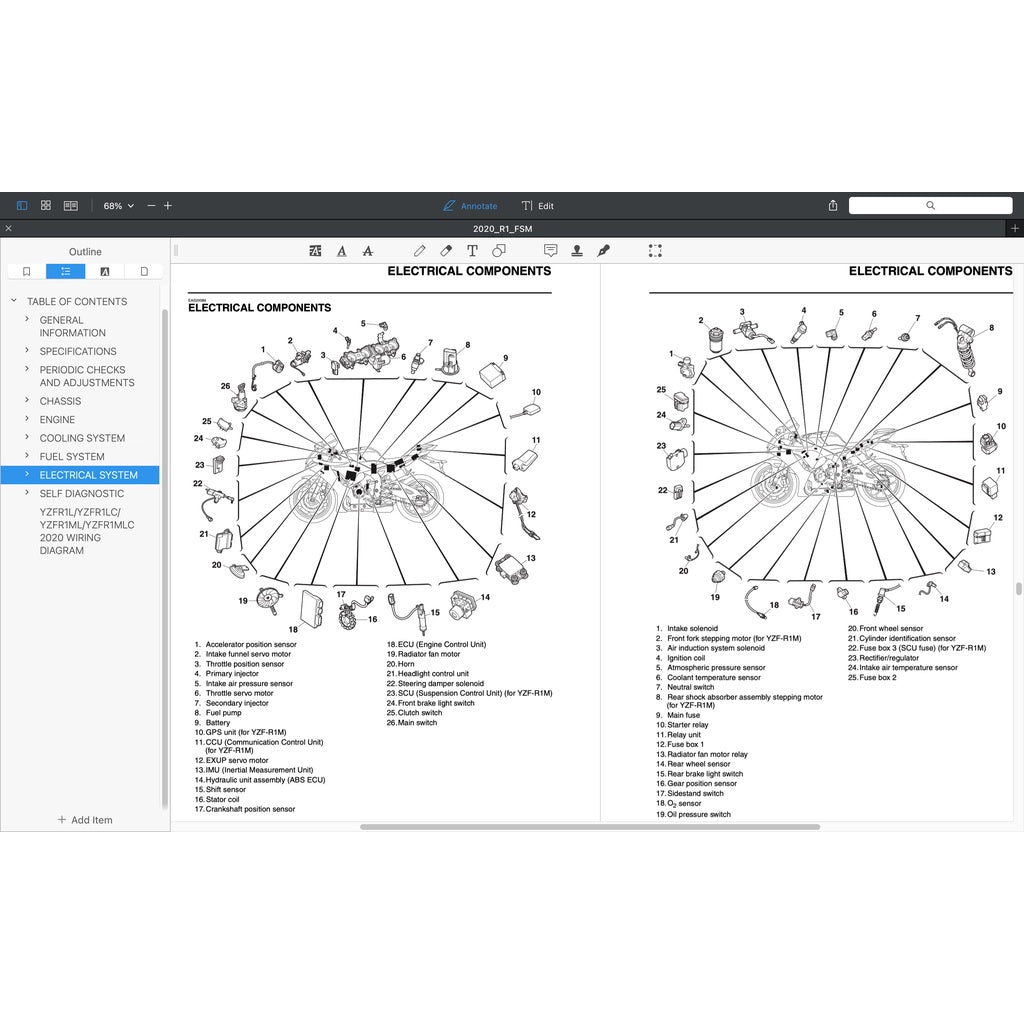This screenshot has height=1024, width=1024.
Task: Switch to thumbnail grid view
Action: 46,206
